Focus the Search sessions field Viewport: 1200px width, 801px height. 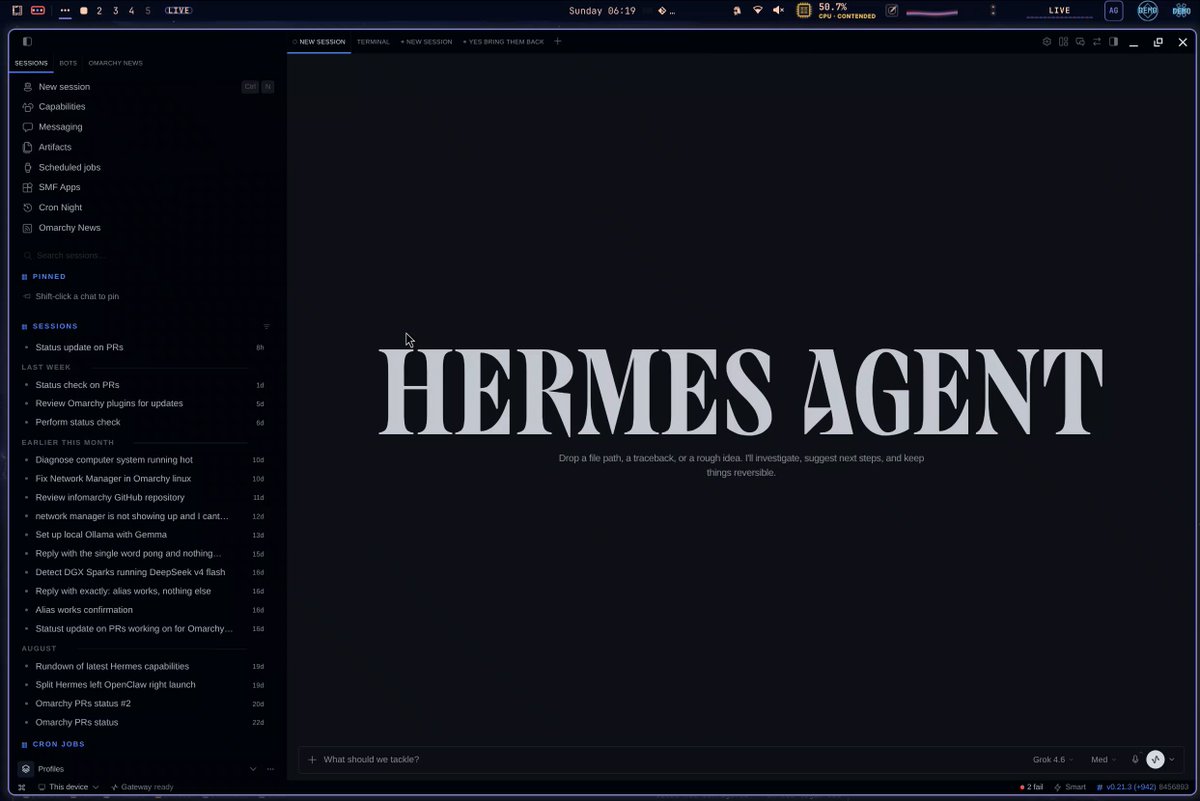148,255
